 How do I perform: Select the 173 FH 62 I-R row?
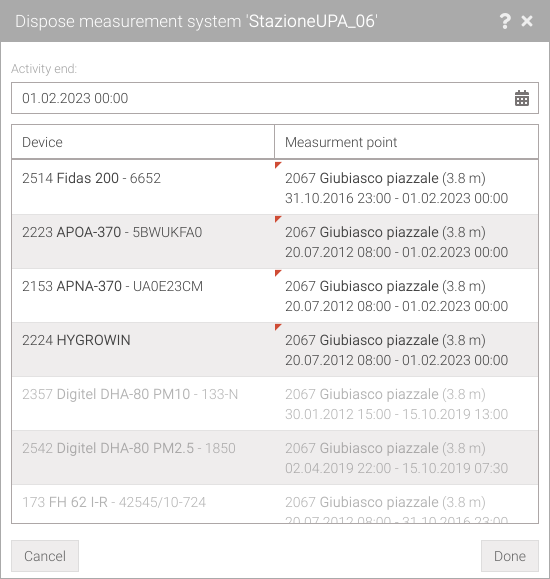click(275, 504)
